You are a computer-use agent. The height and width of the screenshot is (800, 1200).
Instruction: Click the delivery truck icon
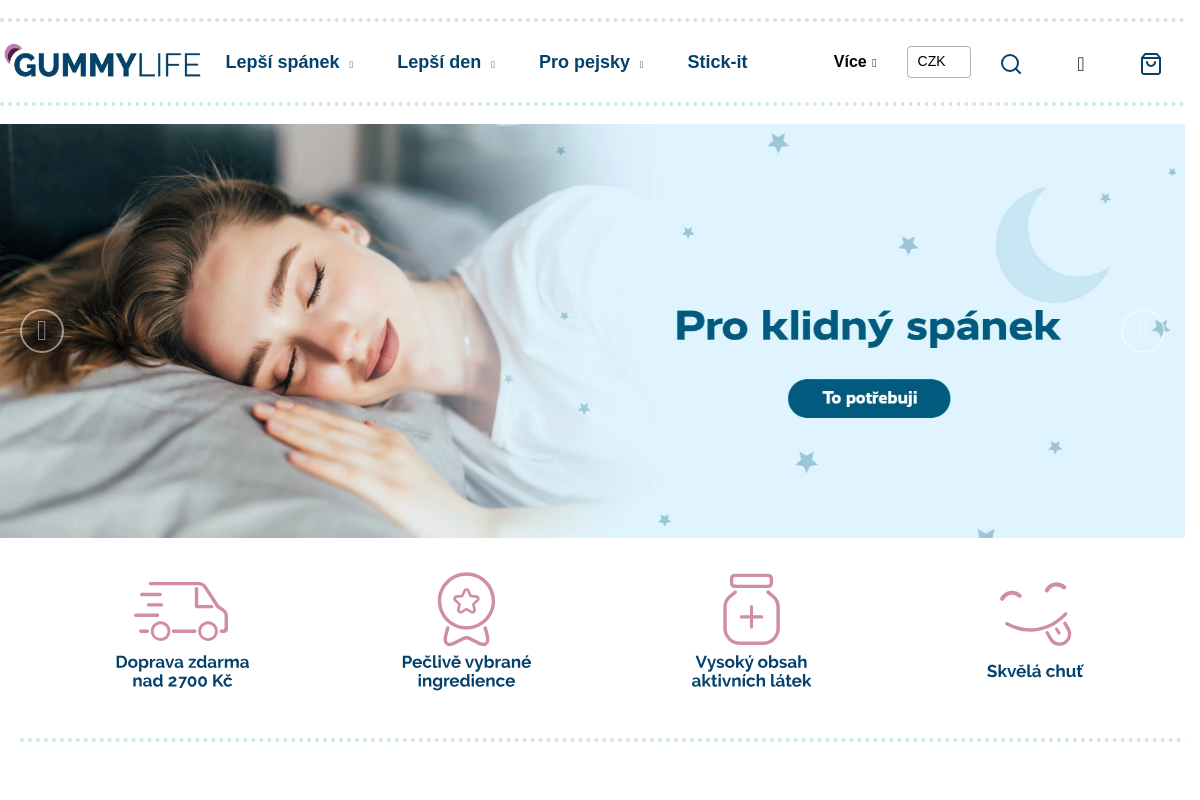181,611
